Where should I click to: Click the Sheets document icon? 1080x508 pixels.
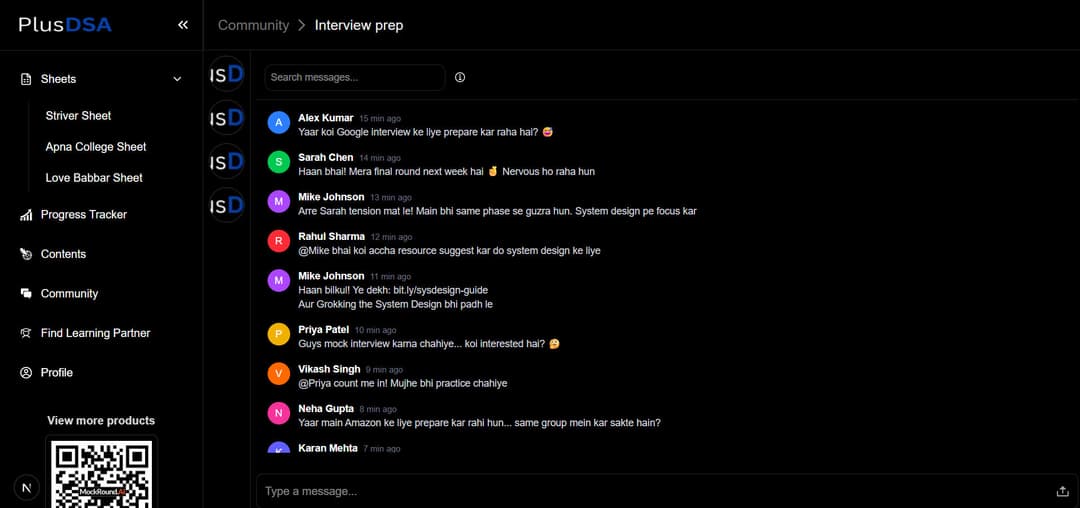point(26,79)
